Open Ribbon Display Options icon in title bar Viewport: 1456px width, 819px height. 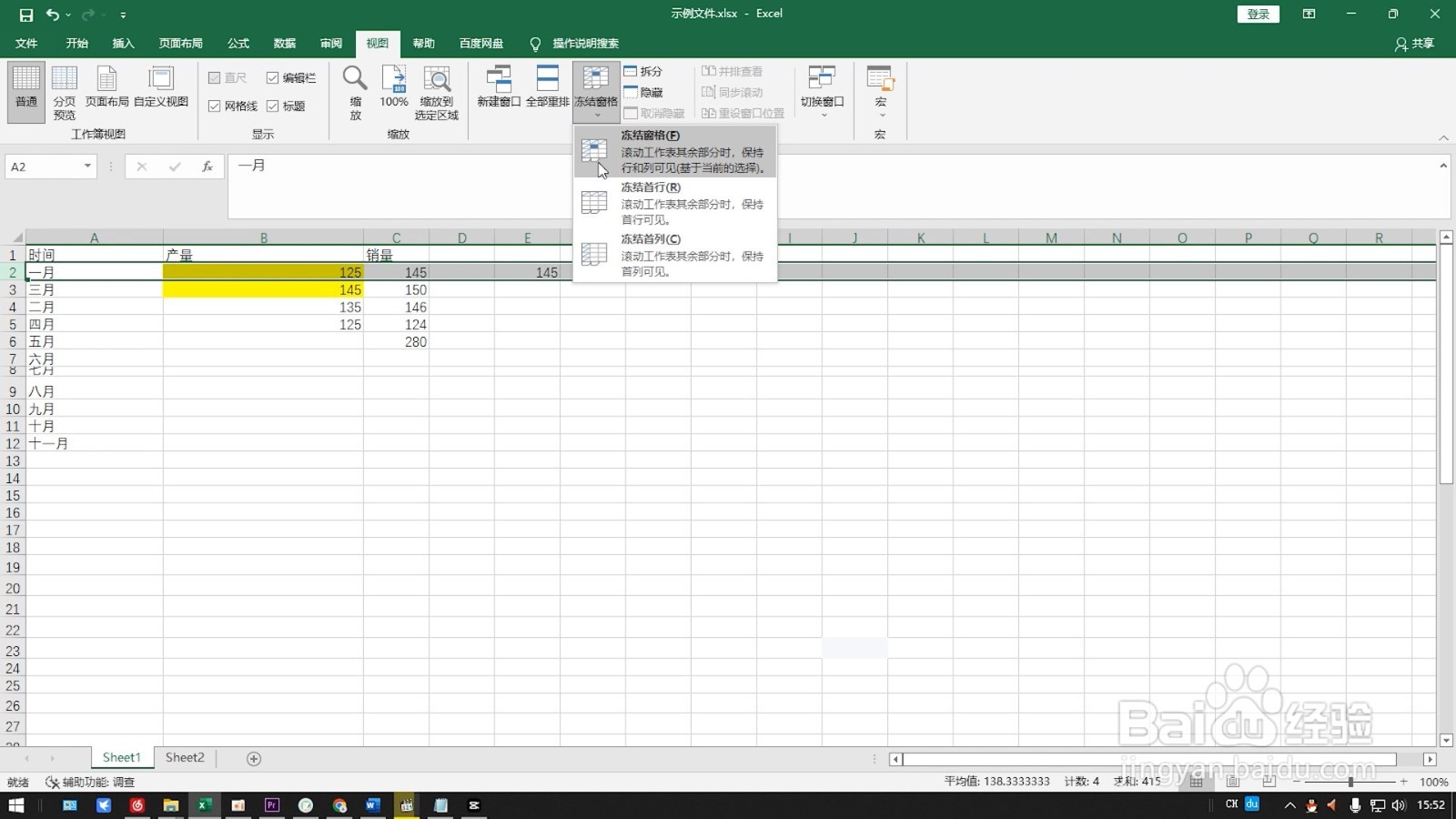[1309, 14]
